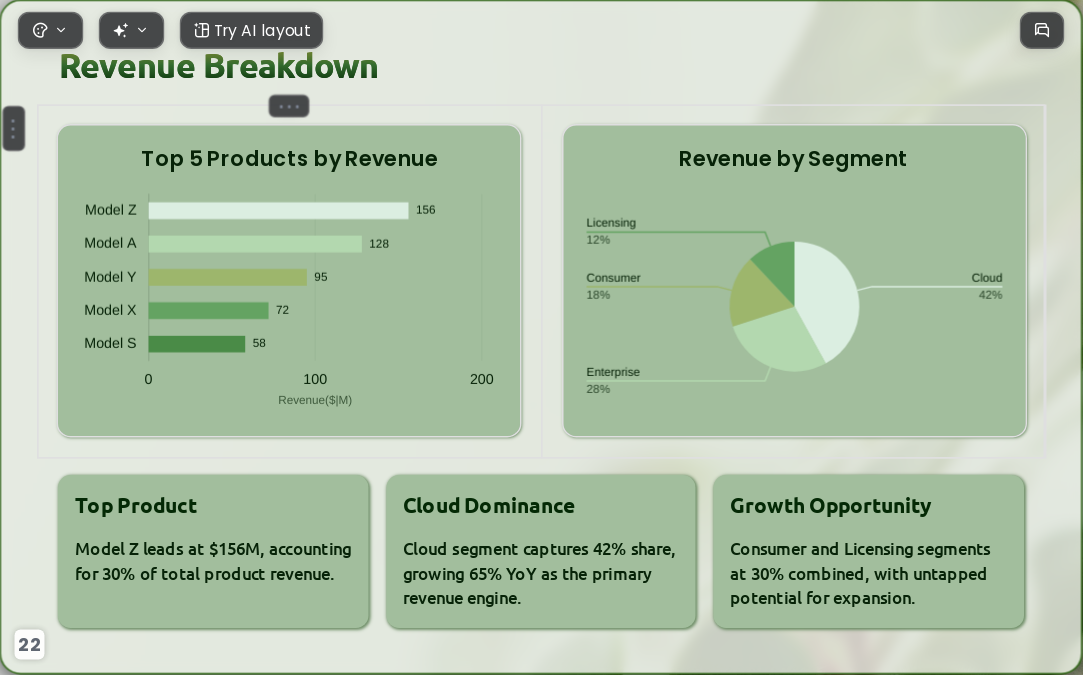The width and height of the screenshot is (1083, 677).
Task: Click the 128 value label
Action: pyautogui.click(x=378, y=244)
